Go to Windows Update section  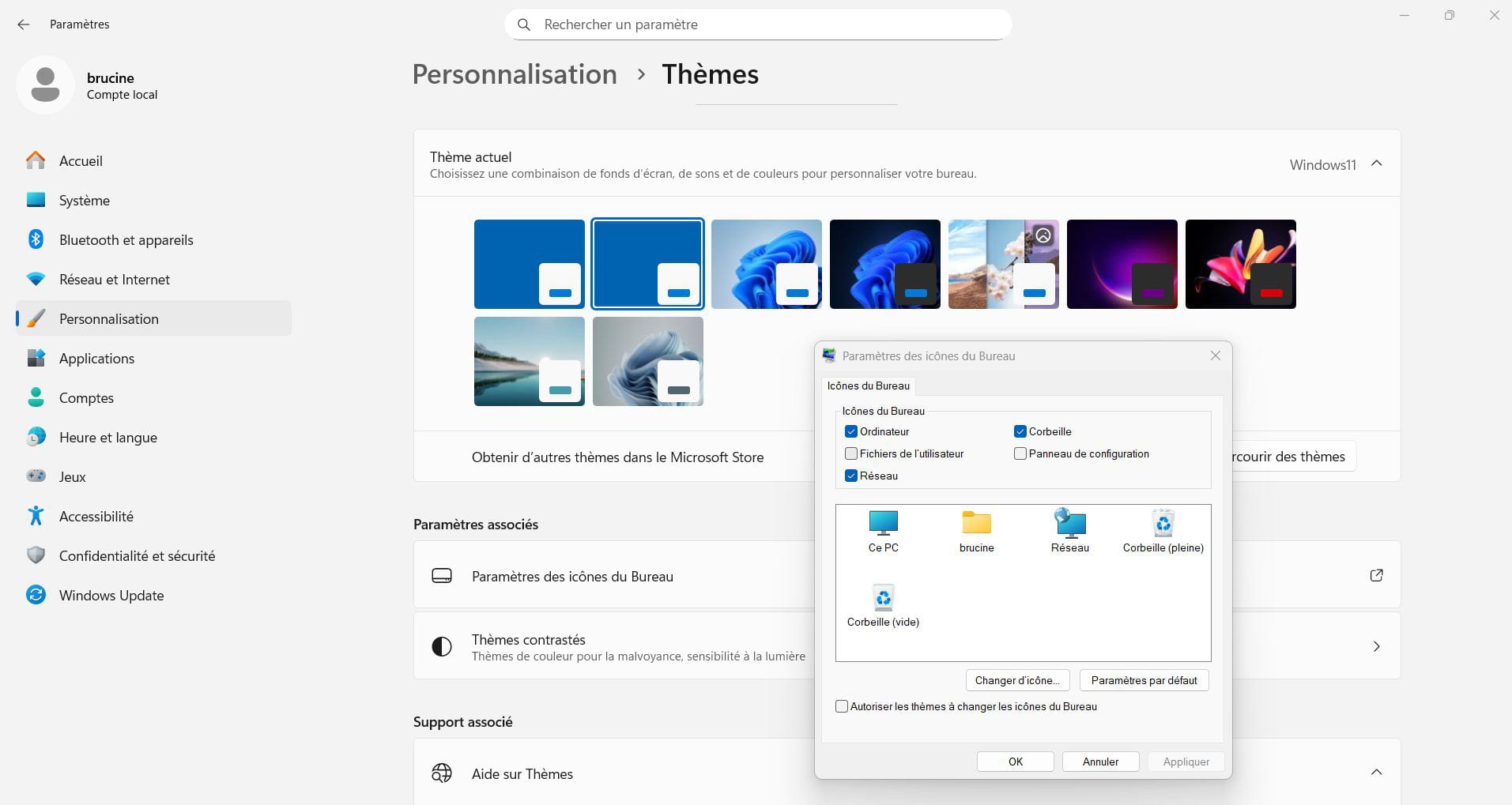(111, 596)
